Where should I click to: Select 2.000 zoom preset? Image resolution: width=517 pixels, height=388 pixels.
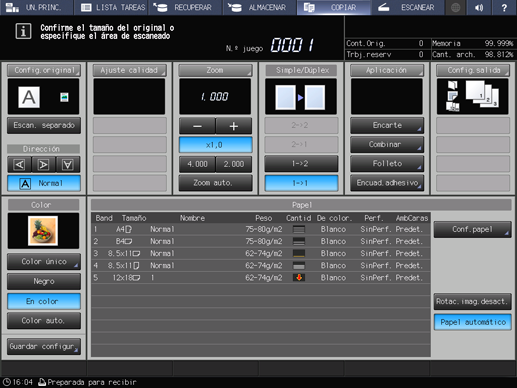point(234,164)
